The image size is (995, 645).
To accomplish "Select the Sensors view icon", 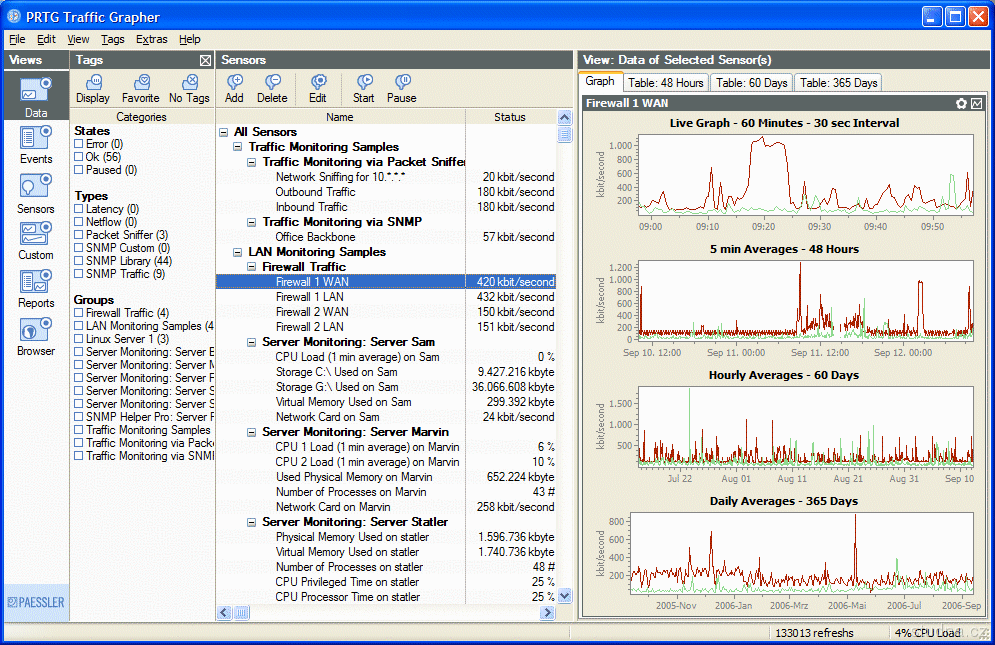I will click(36, 187).
